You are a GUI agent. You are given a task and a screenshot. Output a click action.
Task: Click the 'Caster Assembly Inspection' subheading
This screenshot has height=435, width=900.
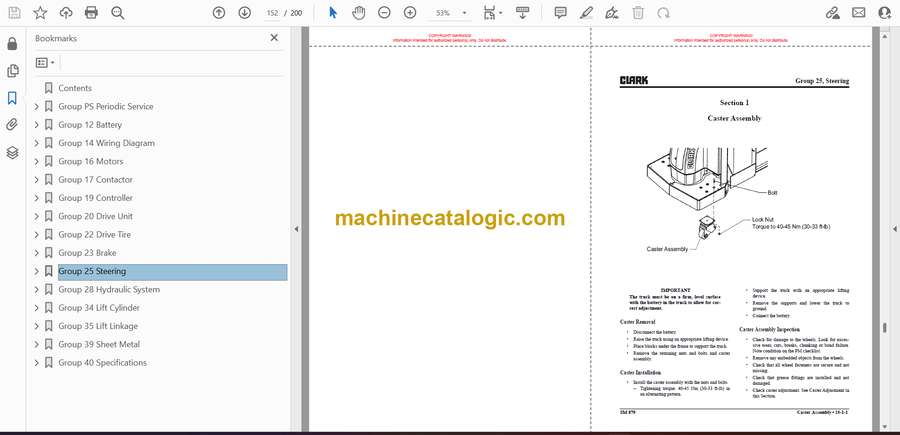767,329
